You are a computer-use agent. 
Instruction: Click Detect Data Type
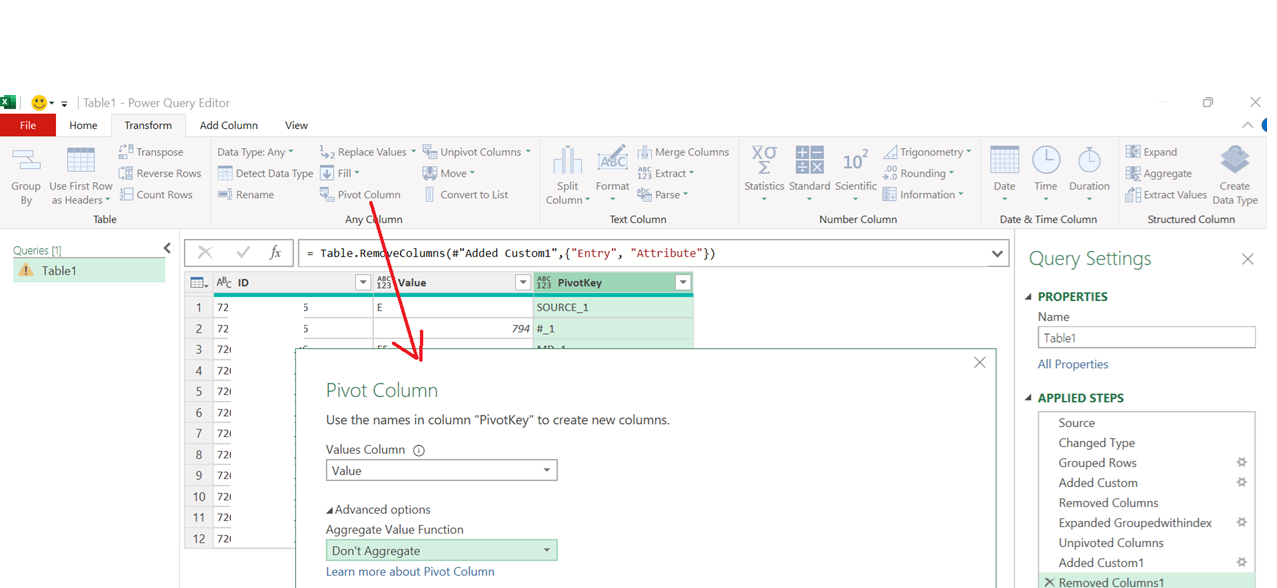click(x=265, y=173)
